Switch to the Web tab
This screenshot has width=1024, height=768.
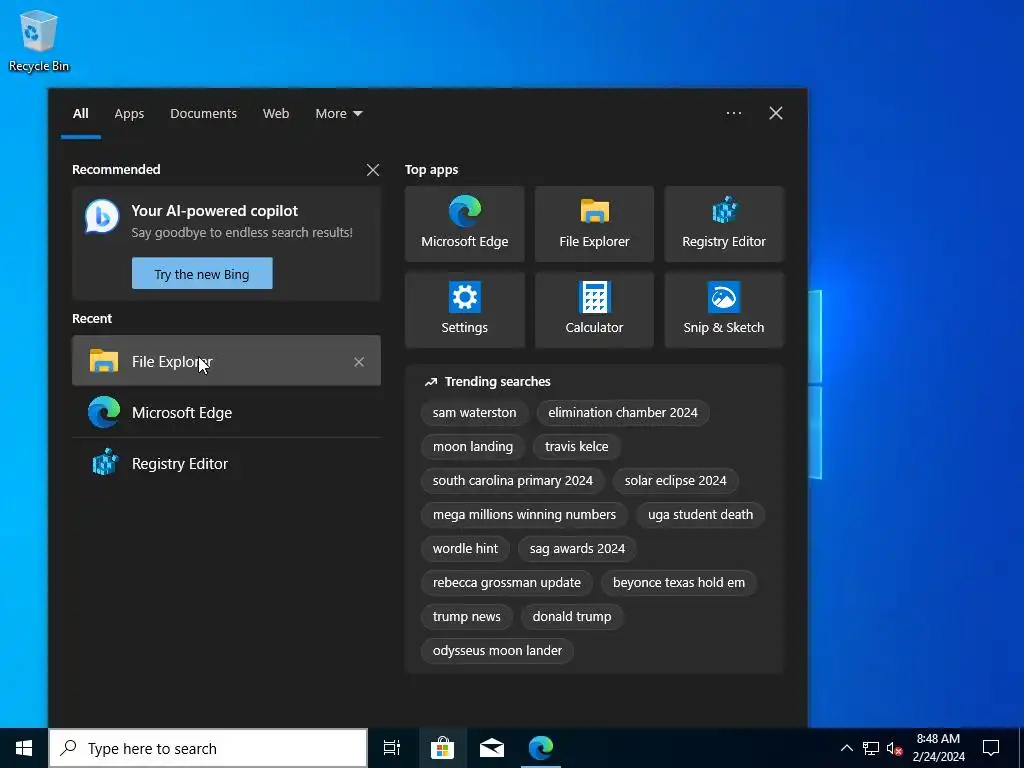[x=276, y=114]
